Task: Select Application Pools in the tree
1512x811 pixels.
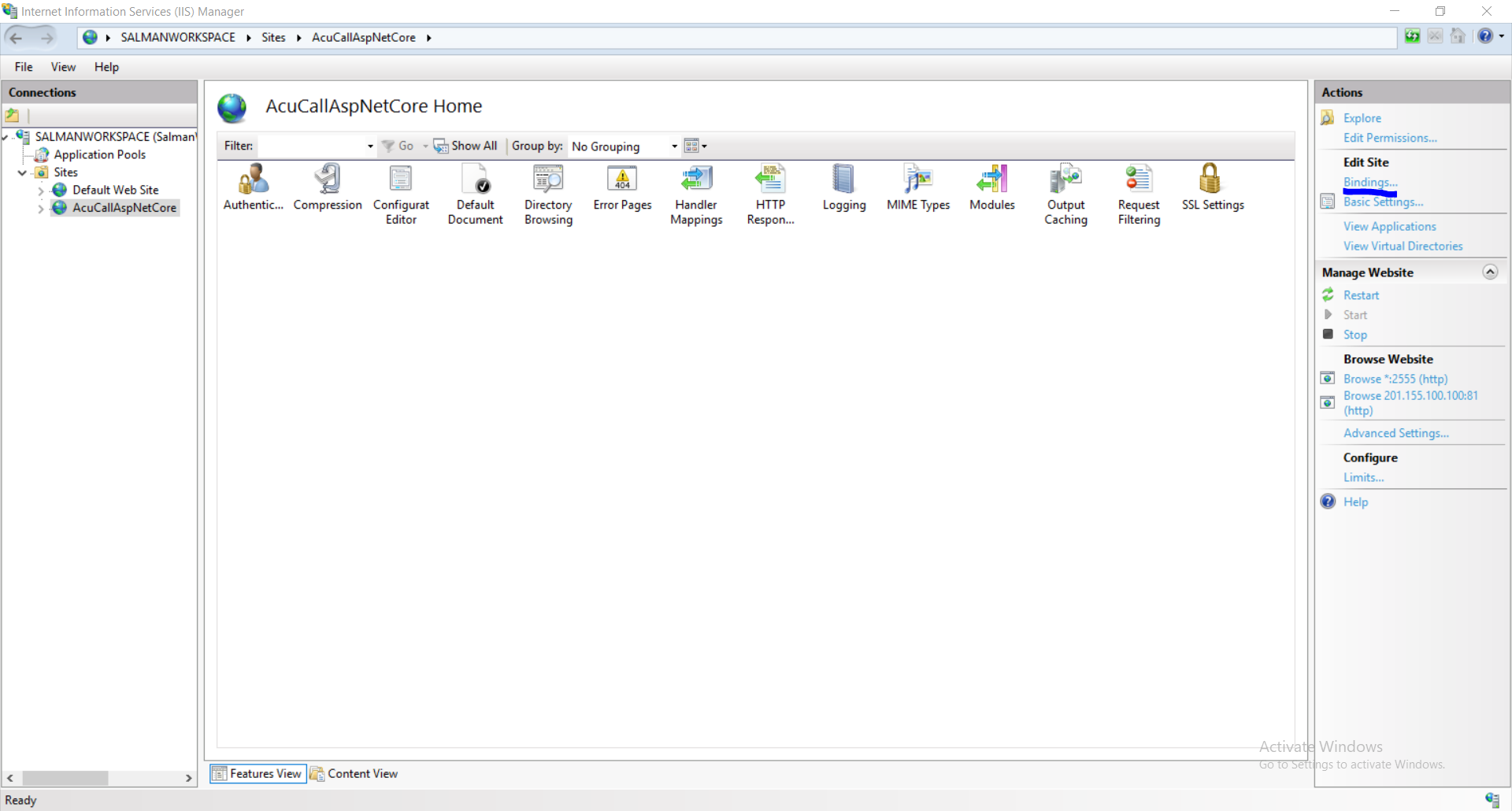Action: [99, 154]
